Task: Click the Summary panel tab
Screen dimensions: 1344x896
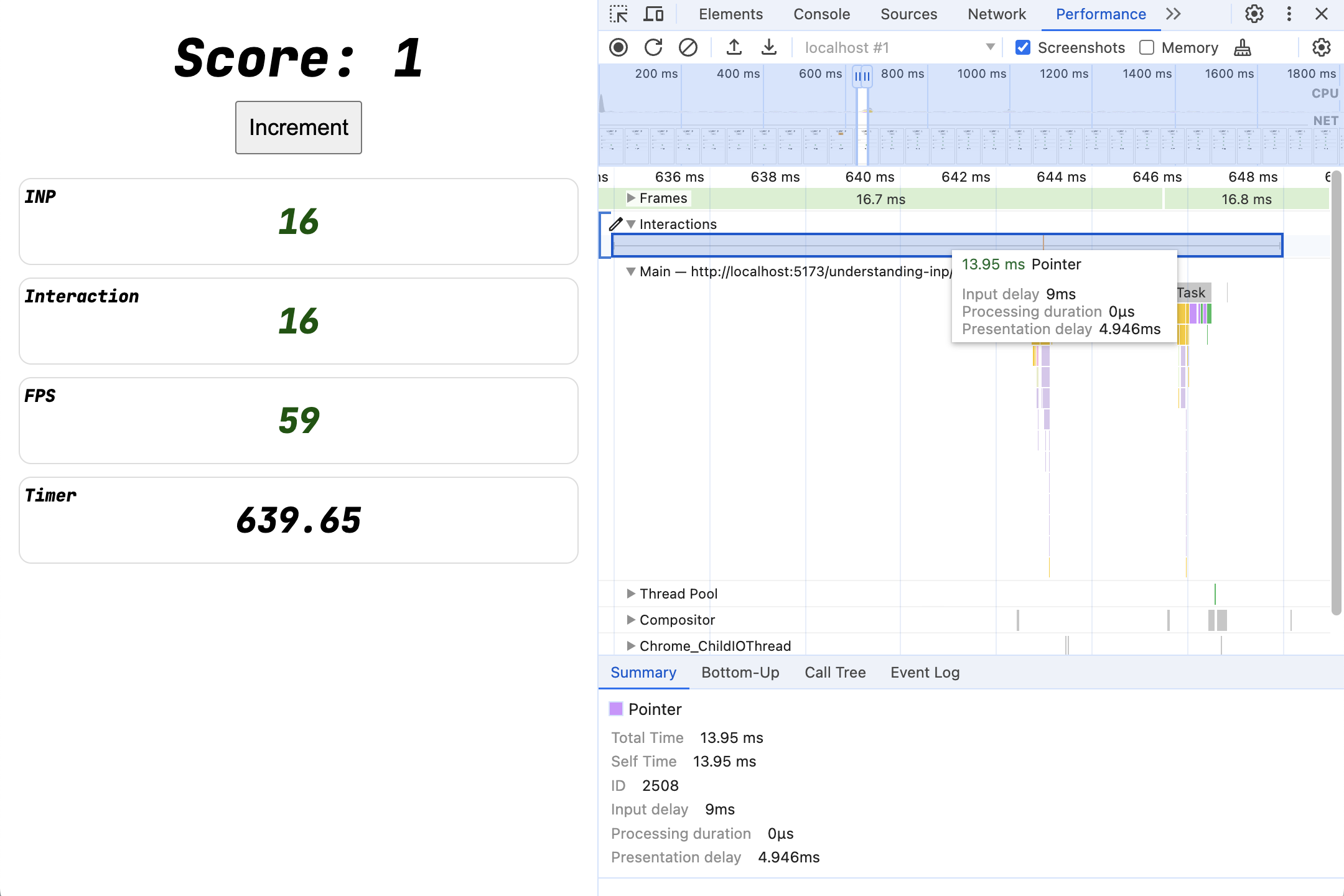Action: [644, 672]
